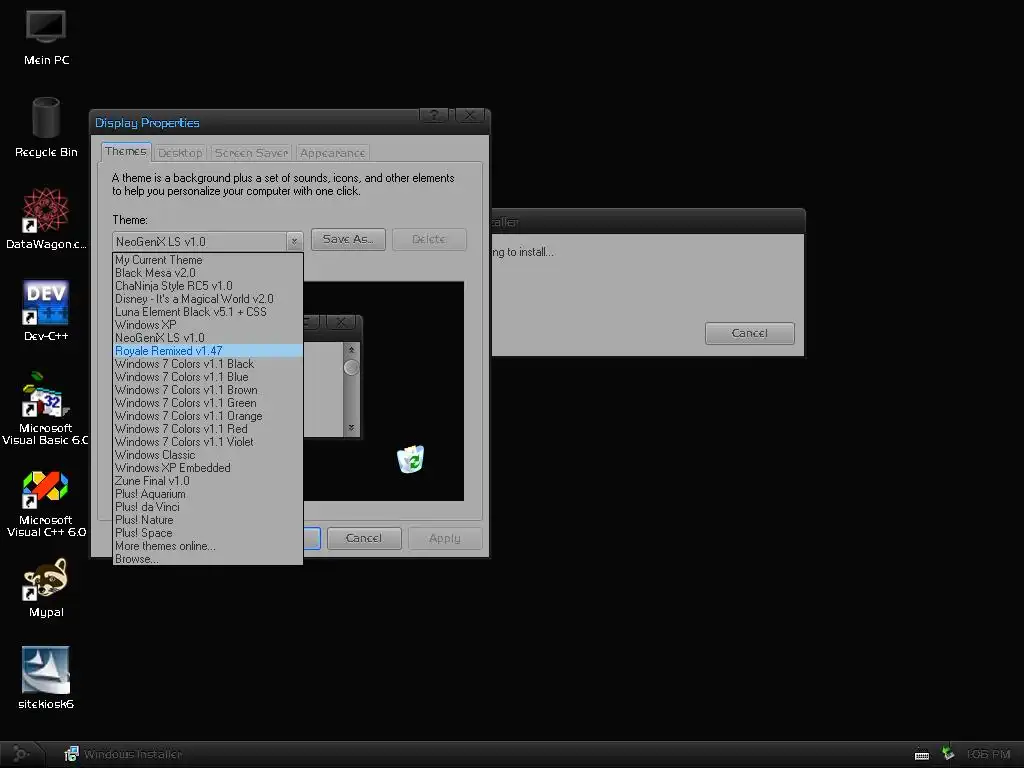1024x768 pixels.
Task: Click Cancel in Display Properties
Action: (364, 538)
